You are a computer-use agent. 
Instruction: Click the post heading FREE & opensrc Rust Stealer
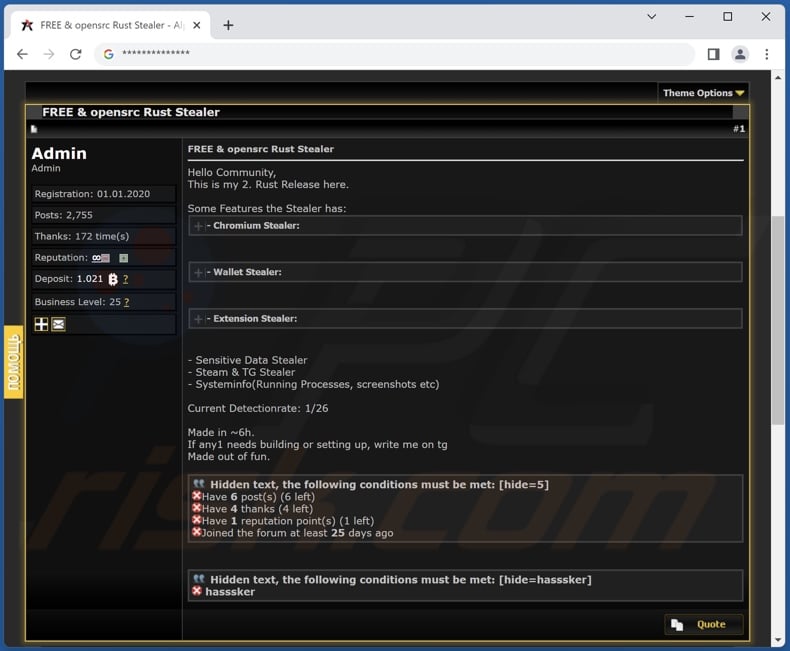click(x=260, y=149)
